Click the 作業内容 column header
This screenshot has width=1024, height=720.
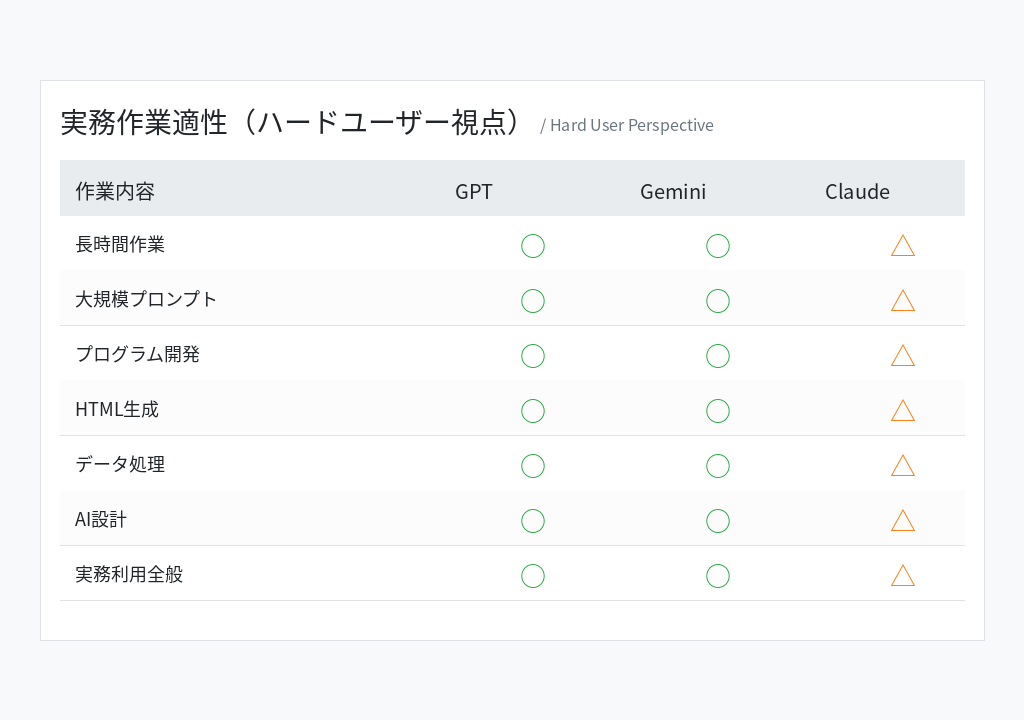(x=115, y=191)
